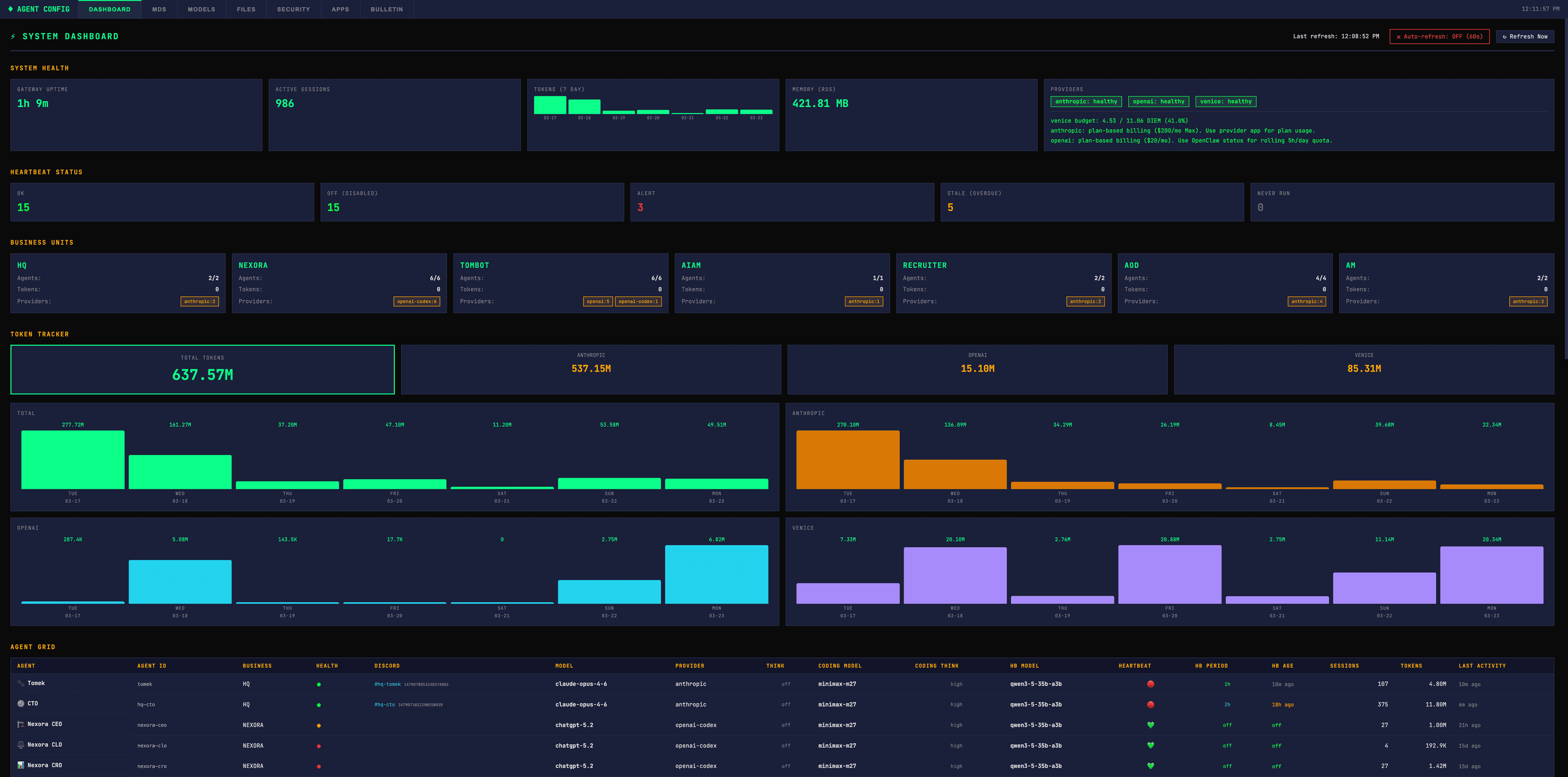Click the anthropic: healthy provider badge
This screenshot has width=1568, height=777.
1086,102
